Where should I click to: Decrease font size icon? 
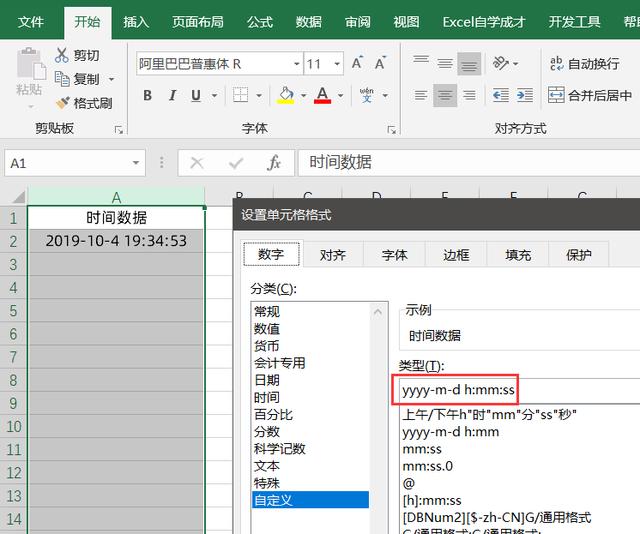pyautogui.click(x=380, y=63)
